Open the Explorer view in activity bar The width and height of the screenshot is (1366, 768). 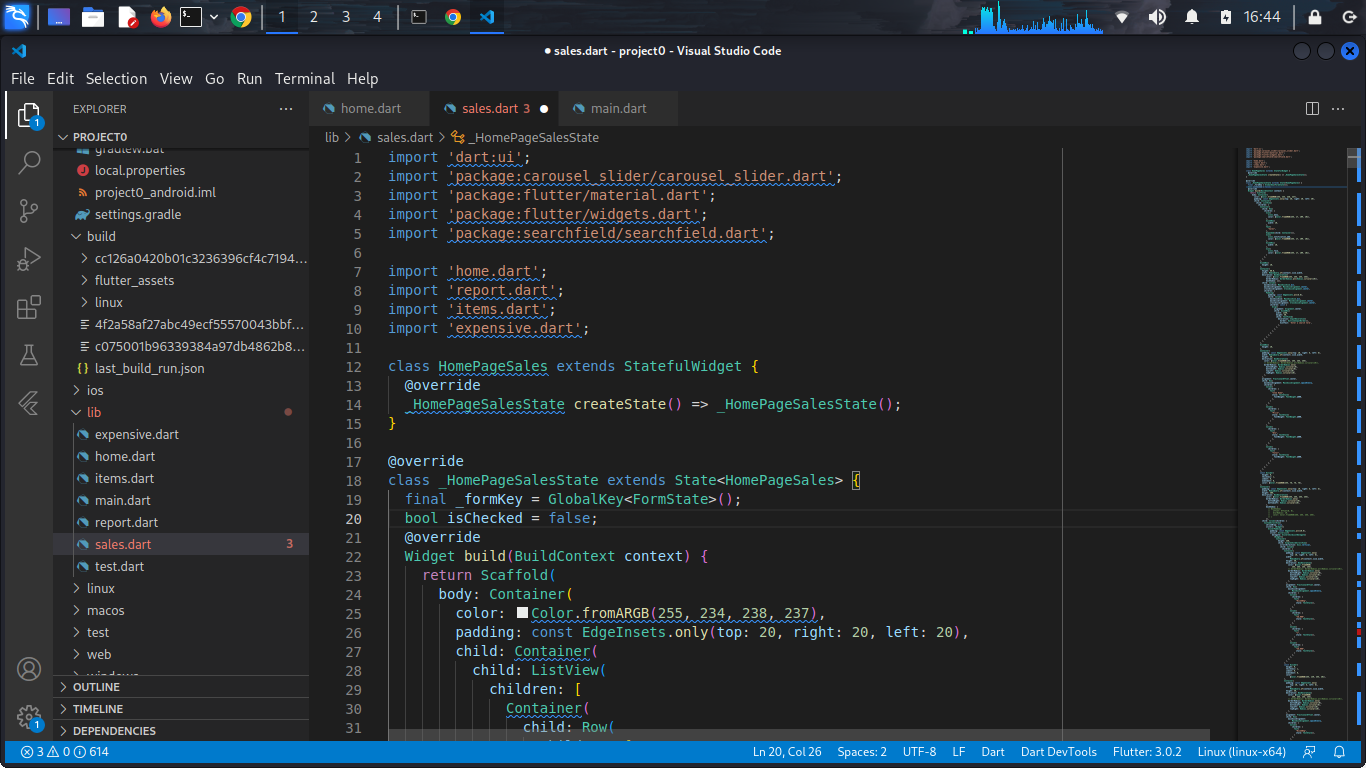pyautogui.click(x=29, y=116)
